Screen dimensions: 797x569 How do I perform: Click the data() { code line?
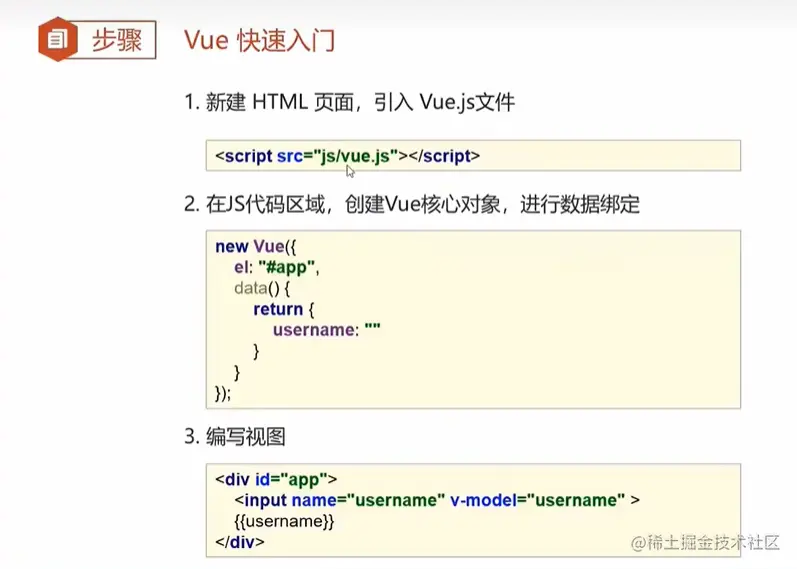point(262,288)
